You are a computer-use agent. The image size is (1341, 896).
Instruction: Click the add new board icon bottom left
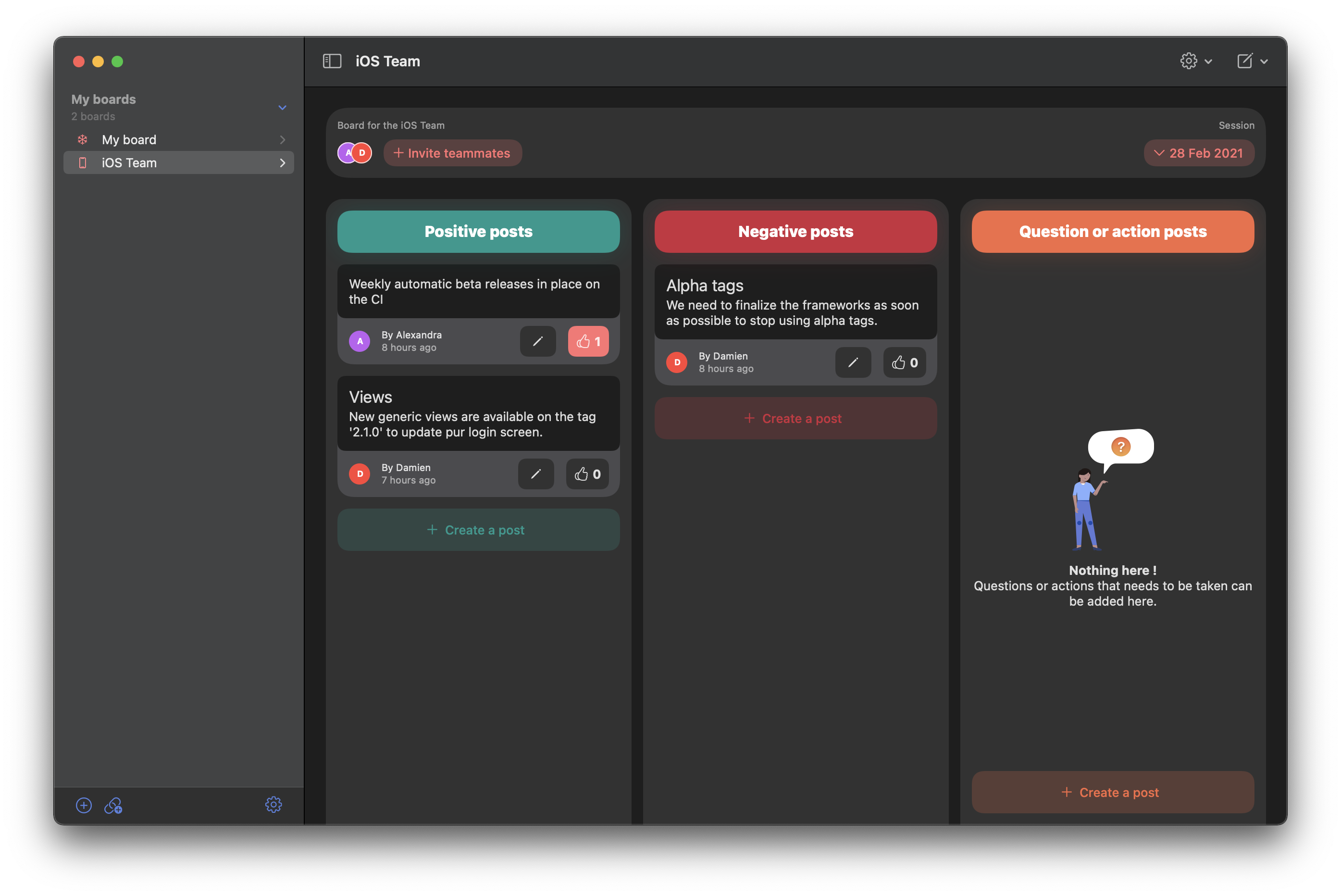[83, 805]
